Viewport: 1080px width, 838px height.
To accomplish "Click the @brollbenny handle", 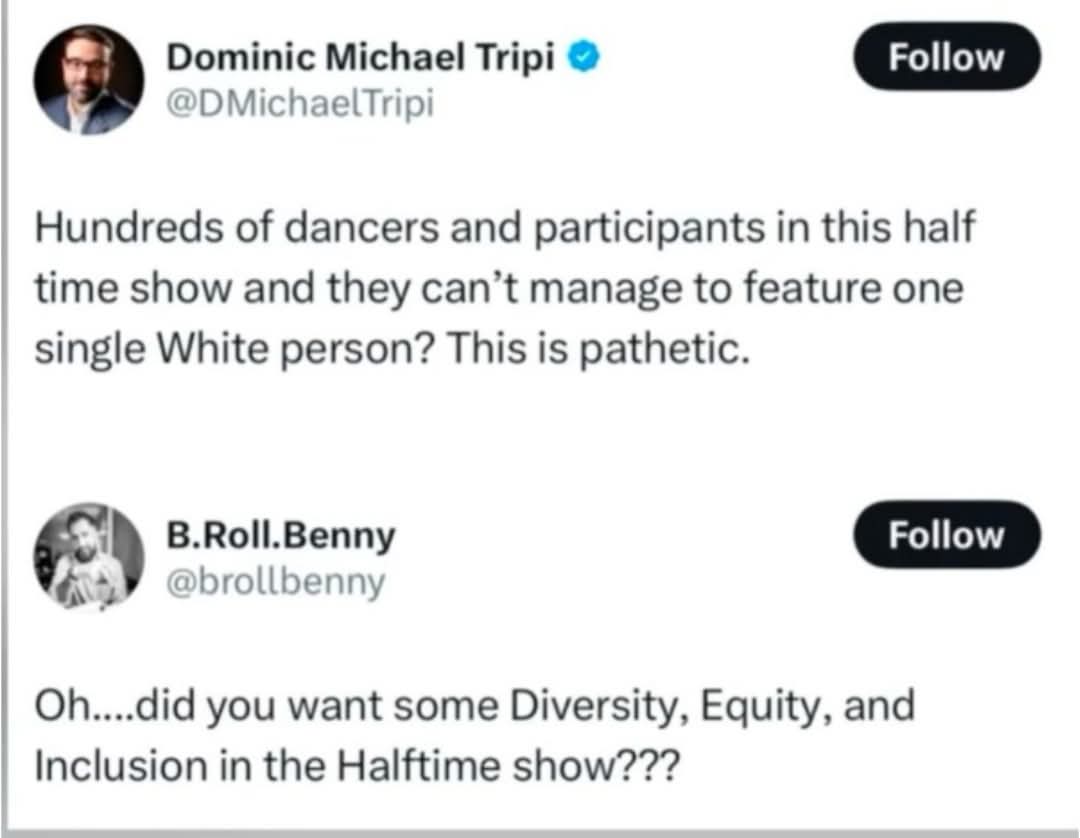I will pos(275,581).
